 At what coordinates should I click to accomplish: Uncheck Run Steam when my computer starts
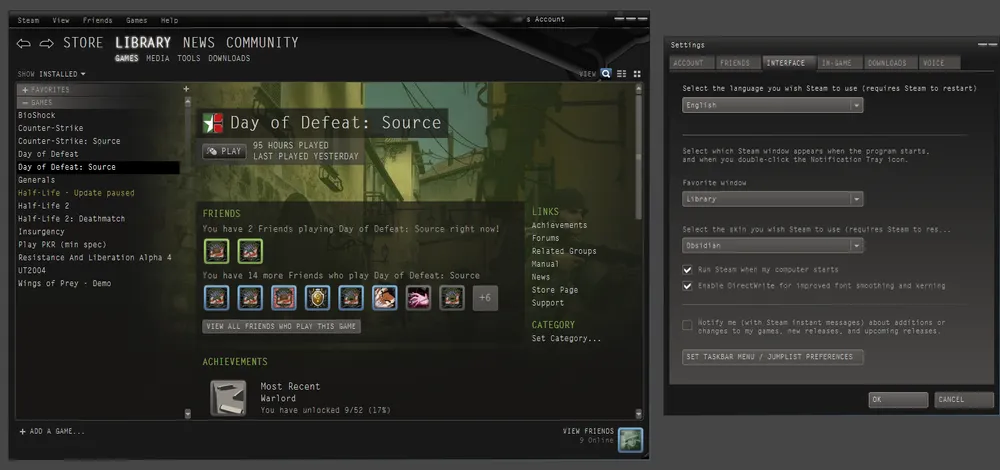point(687,270)
